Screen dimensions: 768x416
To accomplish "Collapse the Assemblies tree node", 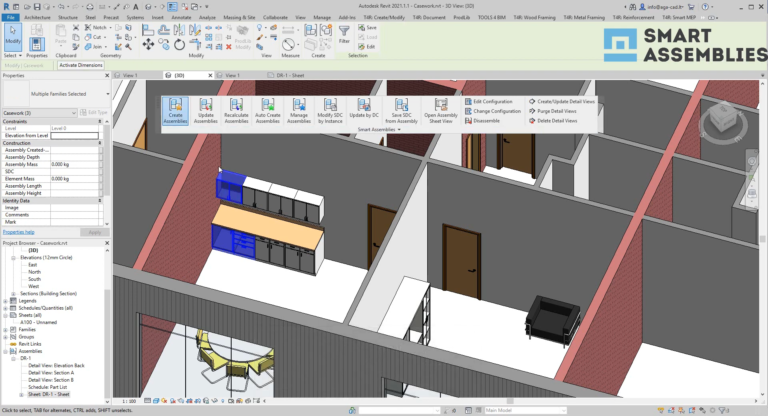I will pos(5,351).
